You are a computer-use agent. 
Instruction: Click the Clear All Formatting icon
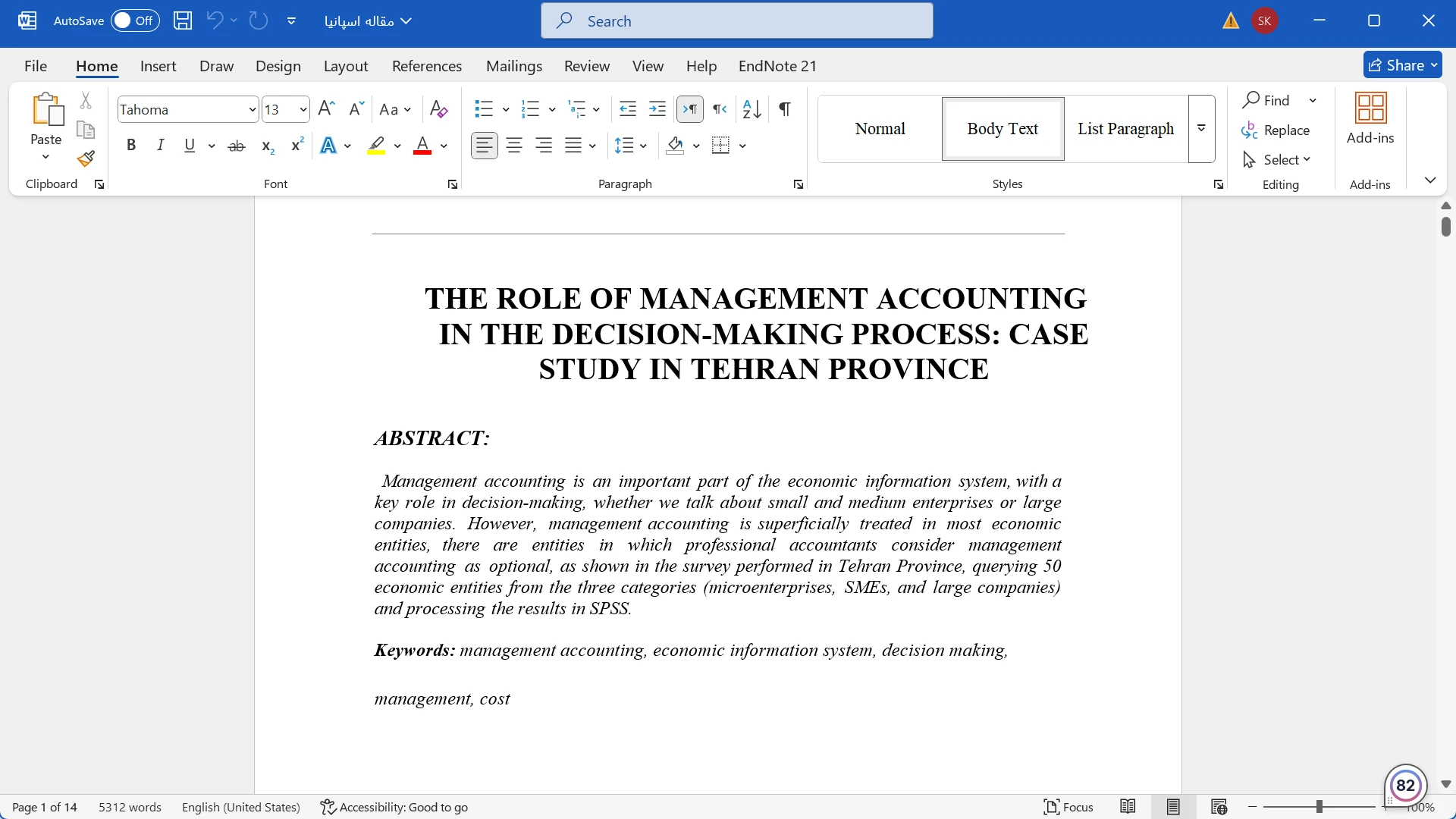pos(438,109)
